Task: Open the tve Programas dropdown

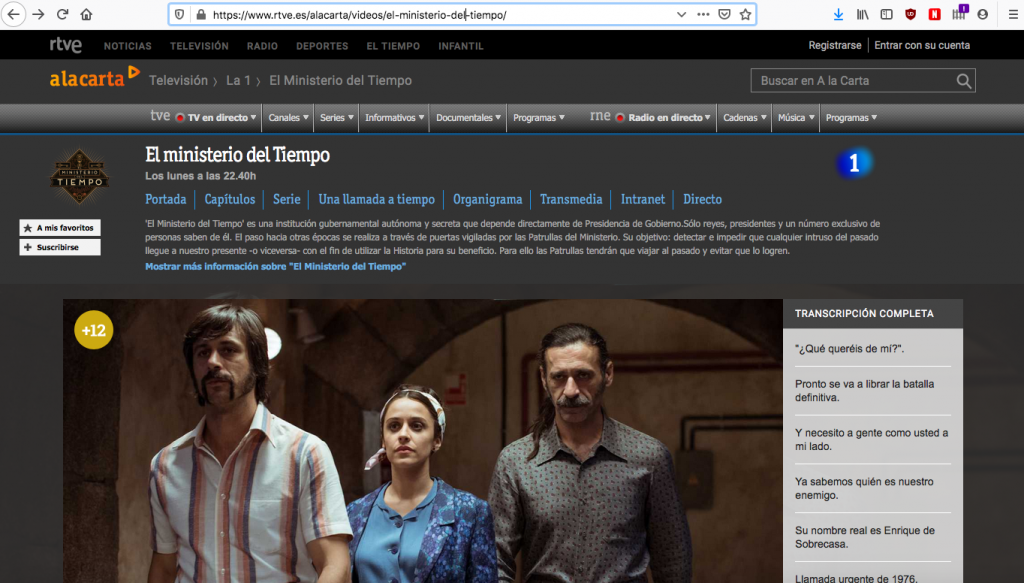Action: (x=539, y=118)
